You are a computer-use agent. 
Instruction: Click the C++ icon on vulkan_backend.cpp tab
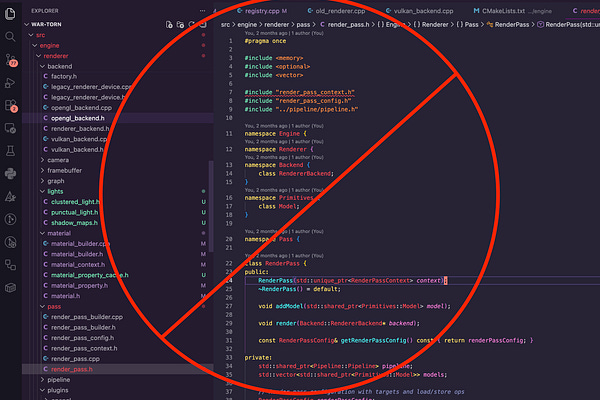click(388, 11)
